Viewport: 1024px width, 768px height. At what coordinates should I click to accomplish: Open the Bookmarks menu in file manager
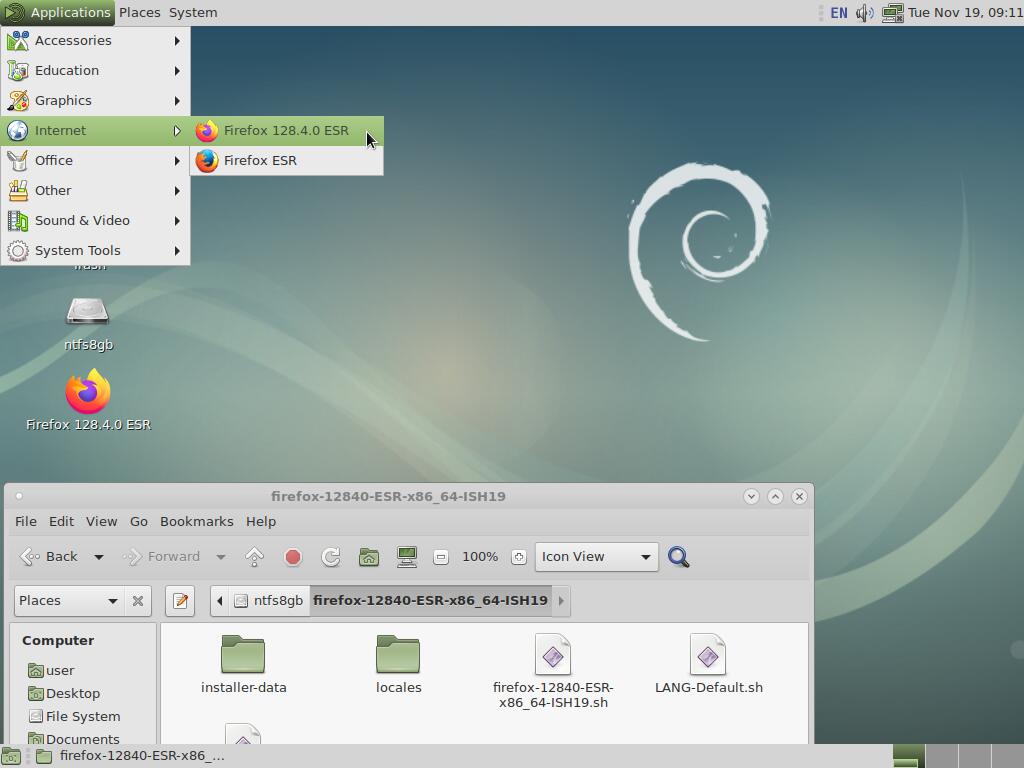click(196, 522)
